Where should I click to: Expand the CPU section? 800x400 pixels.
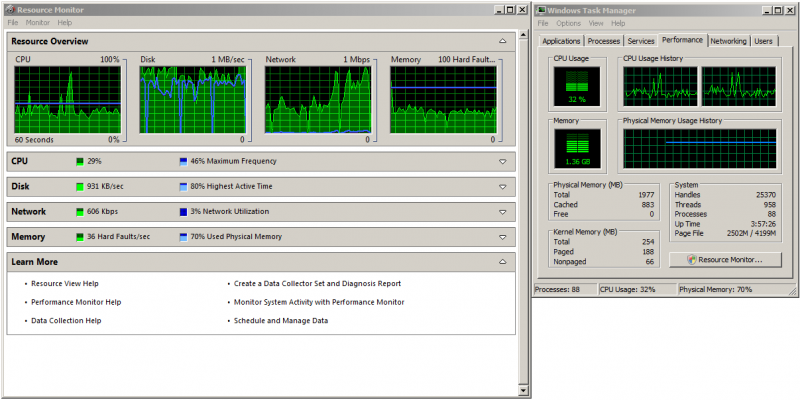coord(503,162)
